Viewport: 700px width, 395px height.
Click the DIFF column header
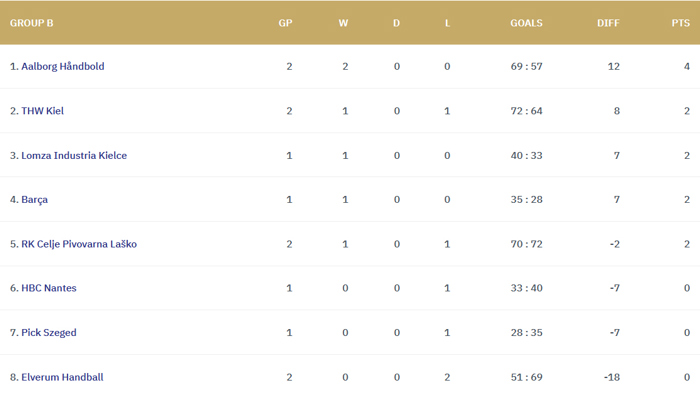(x=608, y=23)
